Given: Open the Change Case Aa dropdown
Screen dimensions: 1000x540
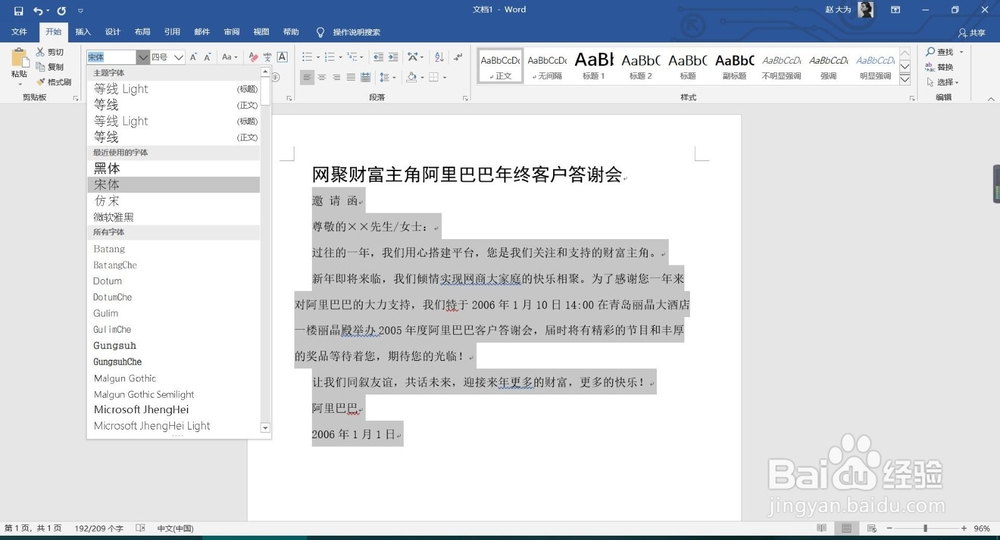Looking at the screenshot, I should point(229,57).
